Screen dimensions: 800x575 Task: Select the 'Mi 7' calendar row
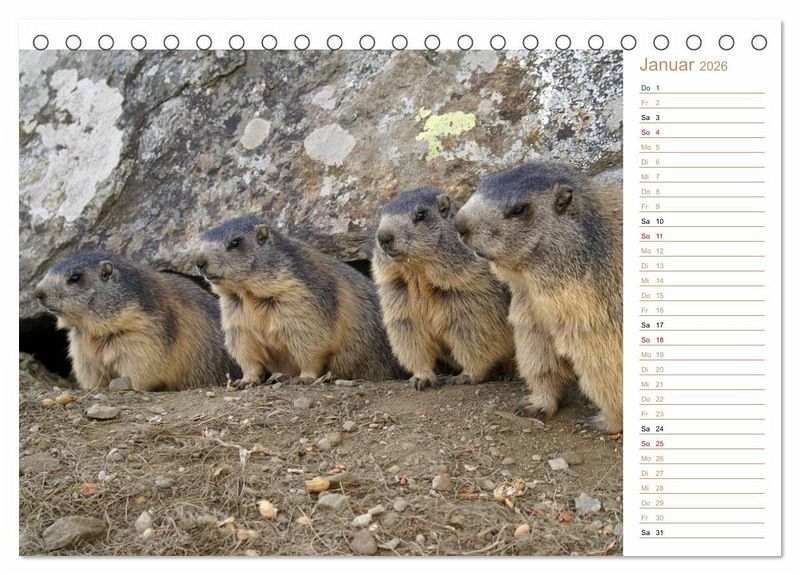coord(702,177)
